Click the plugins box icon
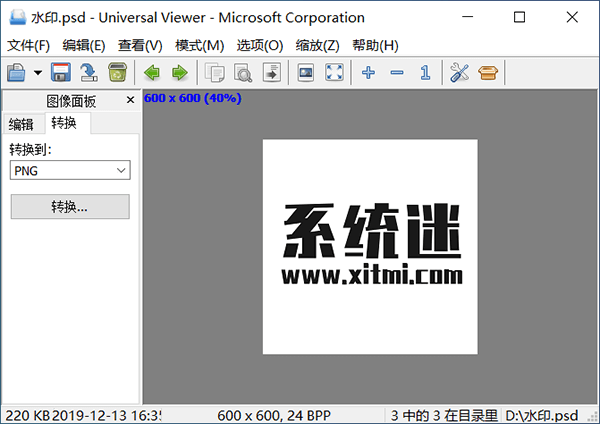Viewport: 600px width, 424px height. point(488,72)
